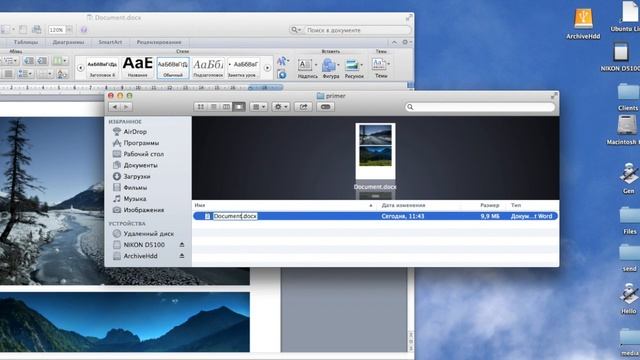Switch Finder to list view
The height and width of the screenshot is (360, 640).
pos(213,107)
